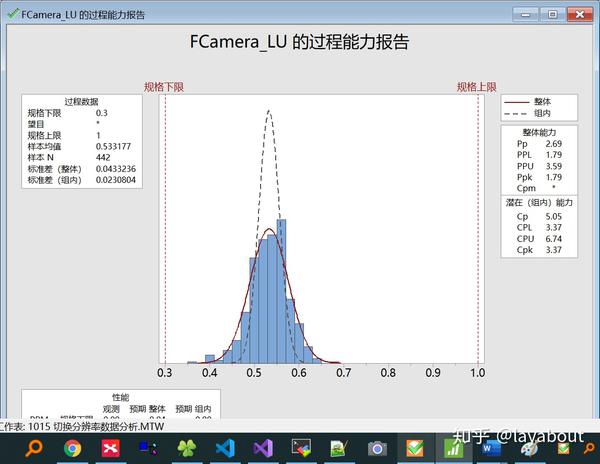Click the x-axis tick label 0.8
Viewport: 600px width, 464px height.
point(388,373)
